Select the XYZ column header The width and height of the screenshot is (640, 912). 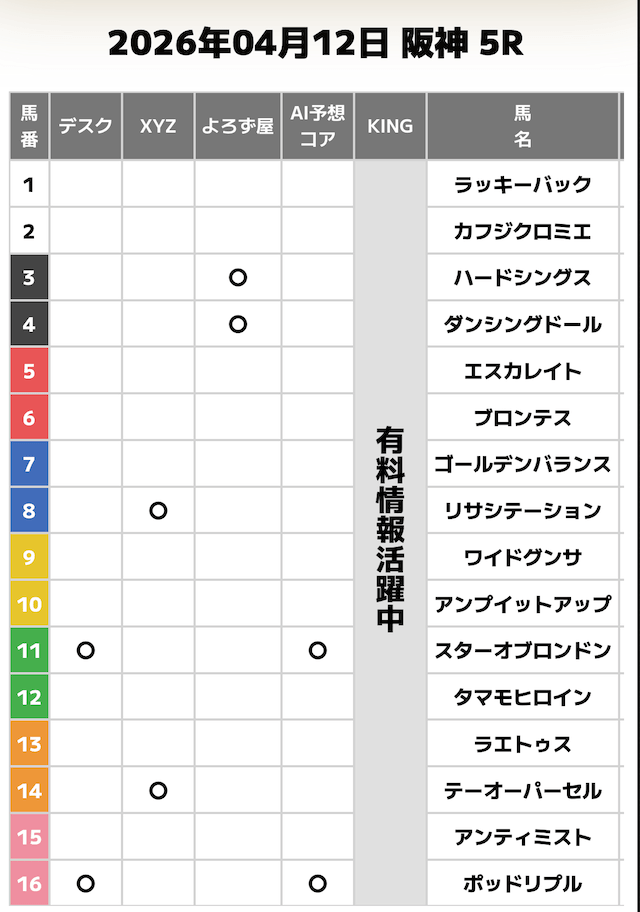coord(158,126)
